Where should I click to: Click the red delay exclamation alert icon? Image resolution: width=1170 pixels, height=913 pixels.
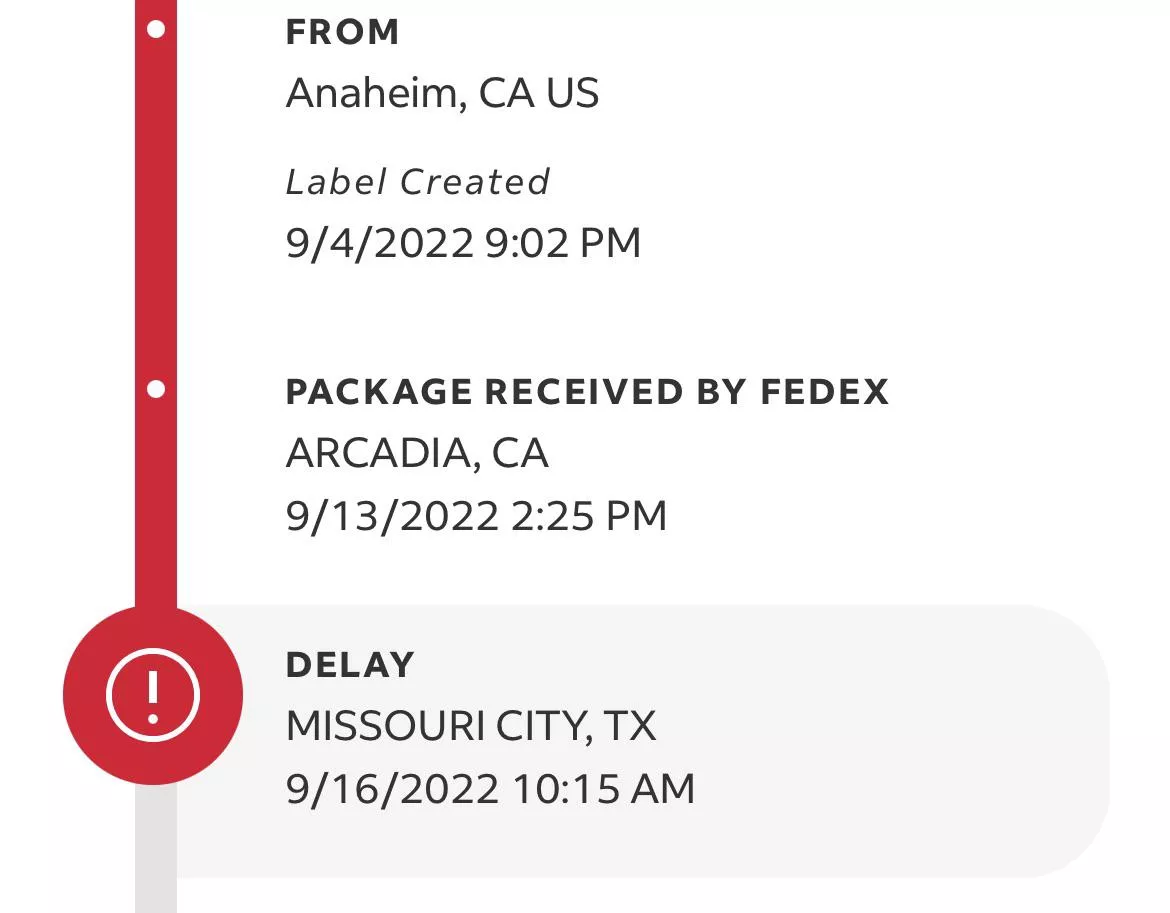(x=153, y=694)
